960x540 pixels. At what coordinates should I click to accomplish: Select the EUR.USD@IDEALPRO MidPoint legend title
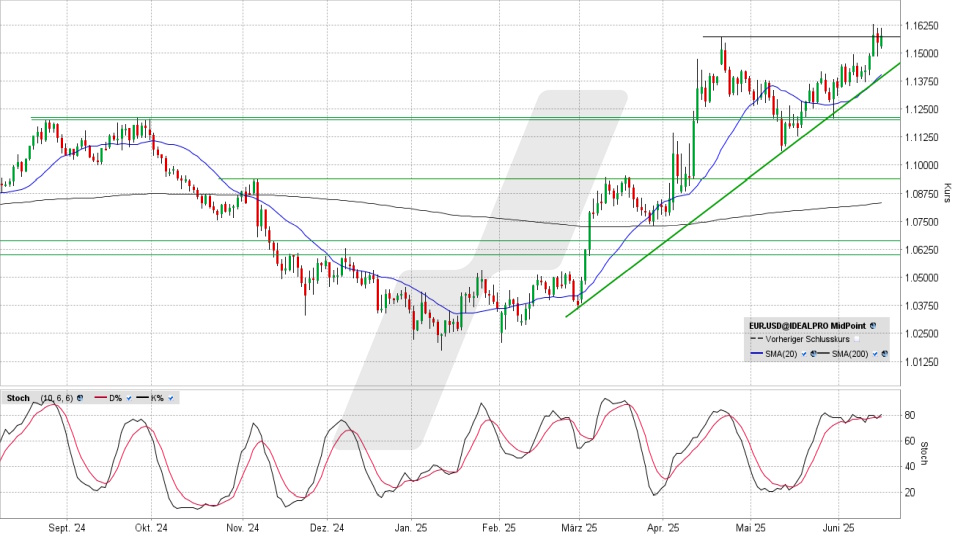[808, 326]
